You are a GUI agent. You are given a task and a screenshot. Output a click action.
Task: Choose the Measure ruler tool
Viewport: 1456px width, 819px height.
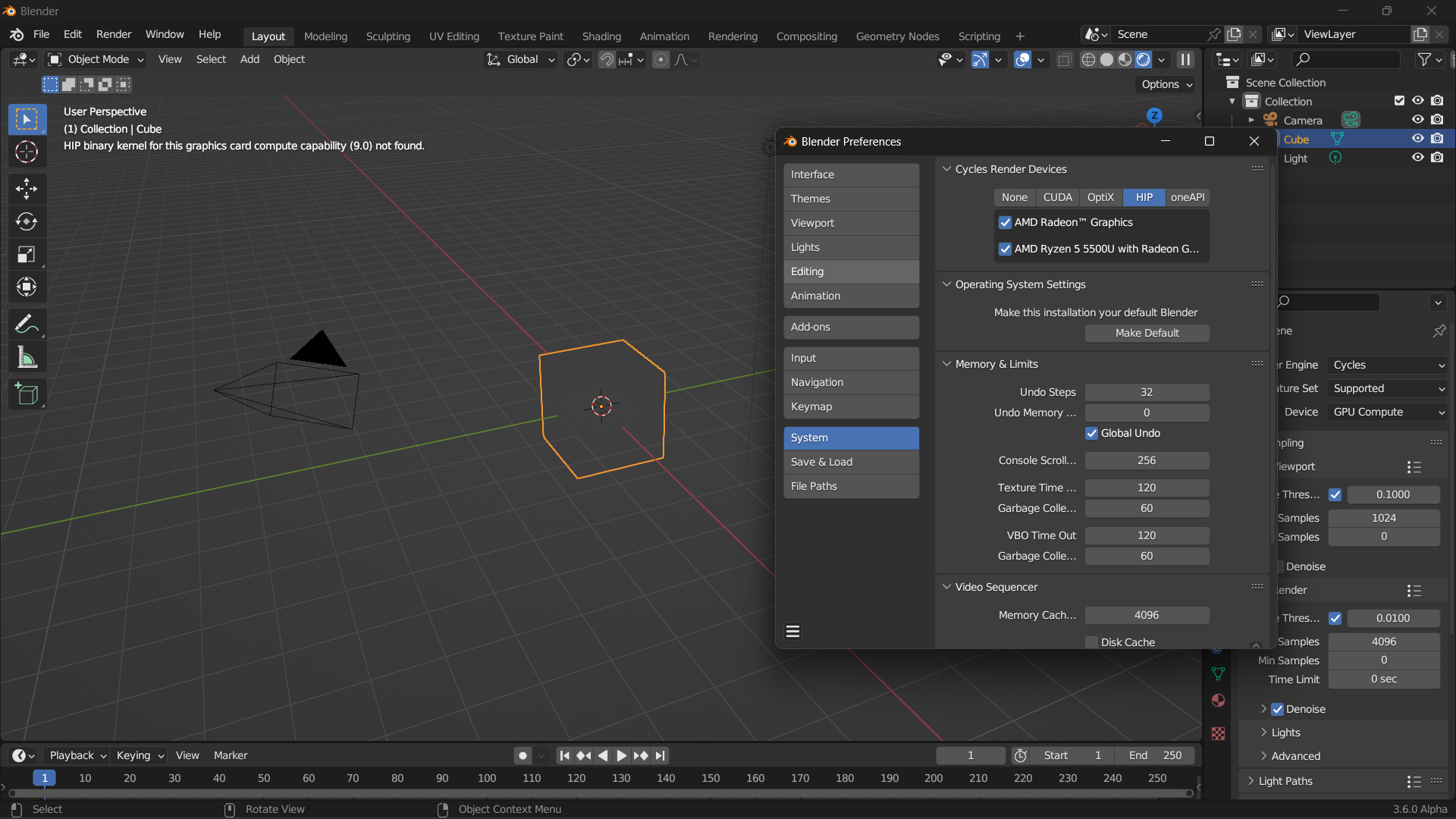(27, 357)
